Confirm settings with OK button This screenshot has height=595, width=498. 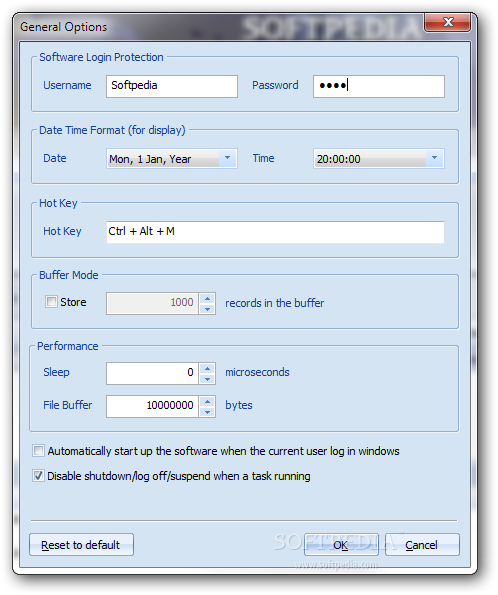point(341,545)
